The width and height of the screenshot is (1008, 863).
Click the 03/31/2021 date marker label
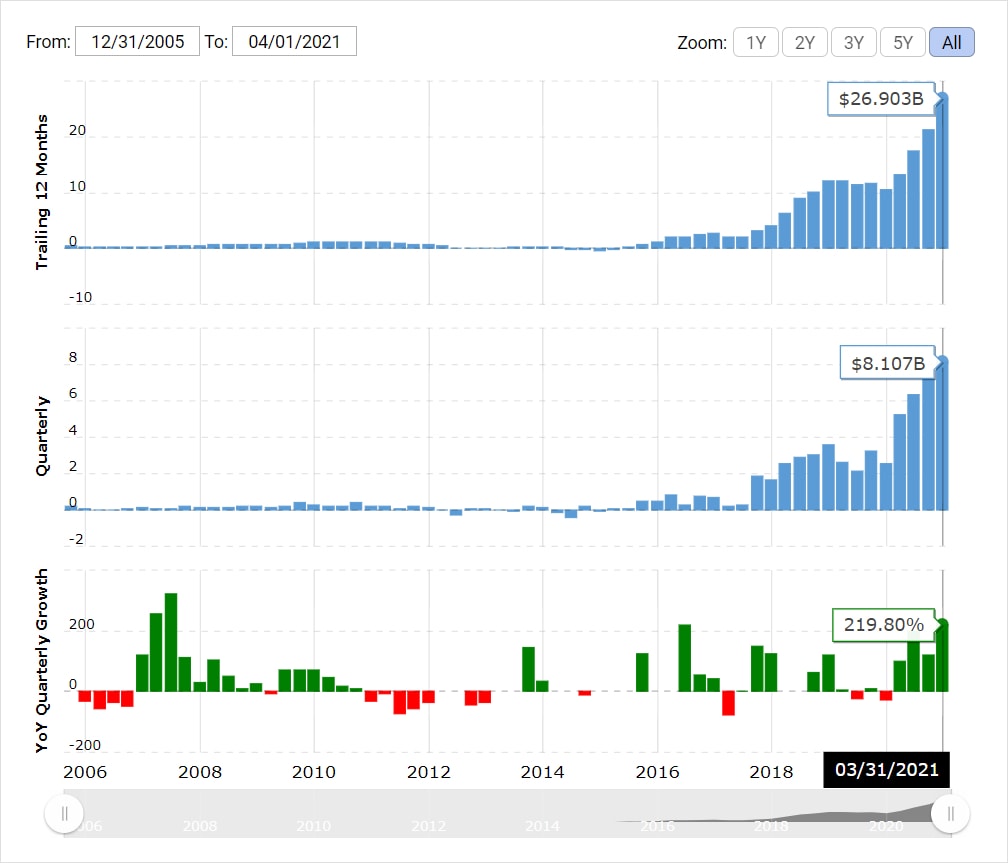886,769
